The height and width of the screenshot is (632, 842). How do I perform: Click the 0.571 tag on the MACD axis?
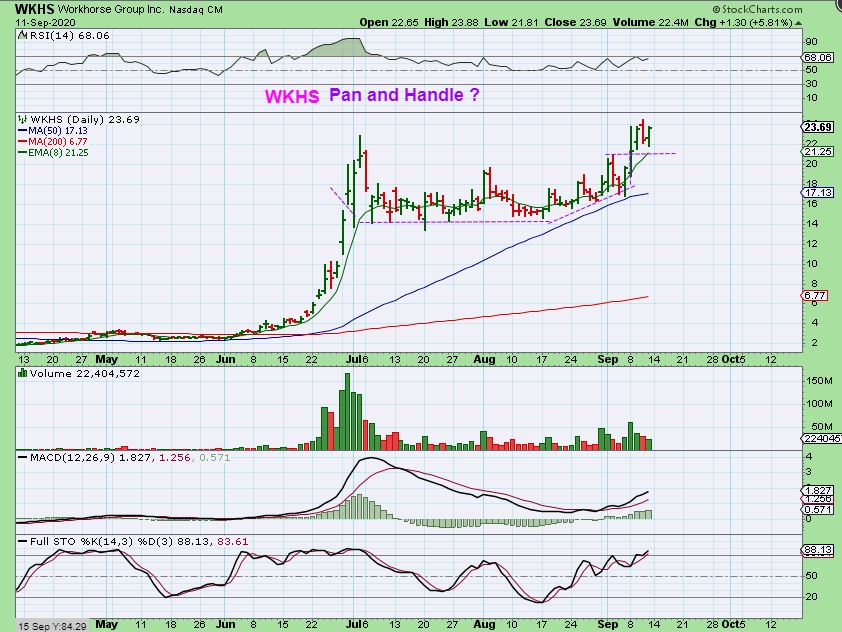818,510
